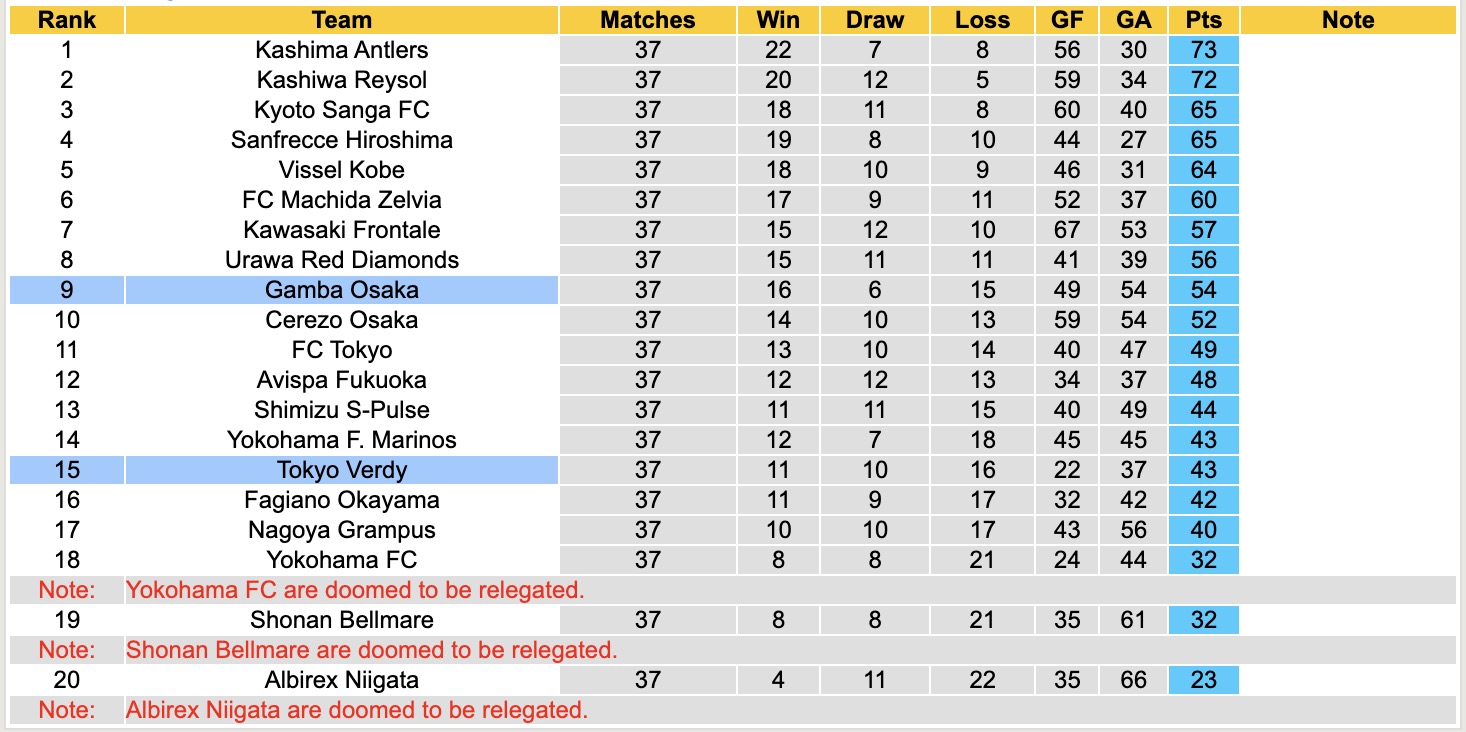Screen dimensions: 1466x732
Task: Click the Shonan Bellmare team name
Action: pos(341,620)
